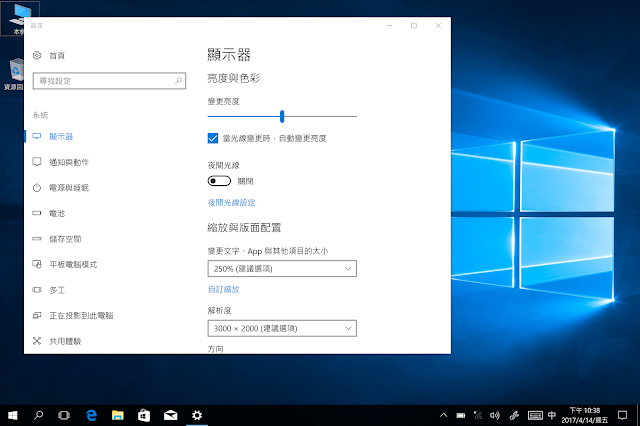
Task: Click in the 尋找設定 search field
Action: pyautogui.click(x=109, y=81)
